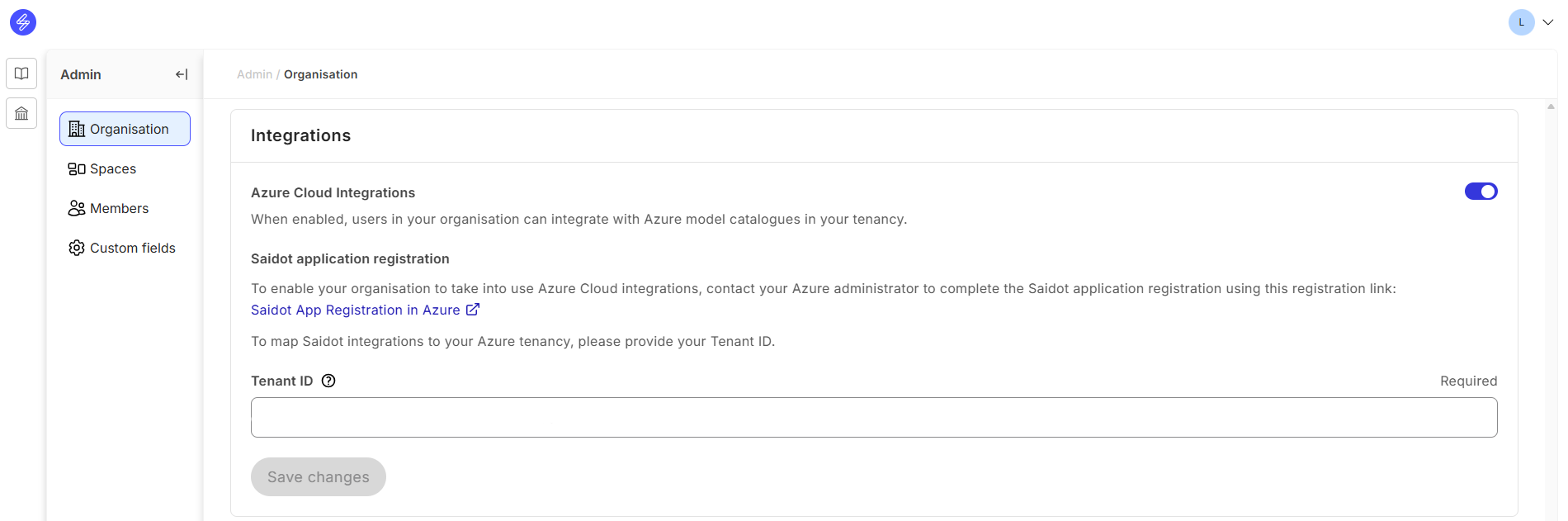Open Saidot App Registration in Azure link
Viewport: 1568px width, 521px height.
356,310
